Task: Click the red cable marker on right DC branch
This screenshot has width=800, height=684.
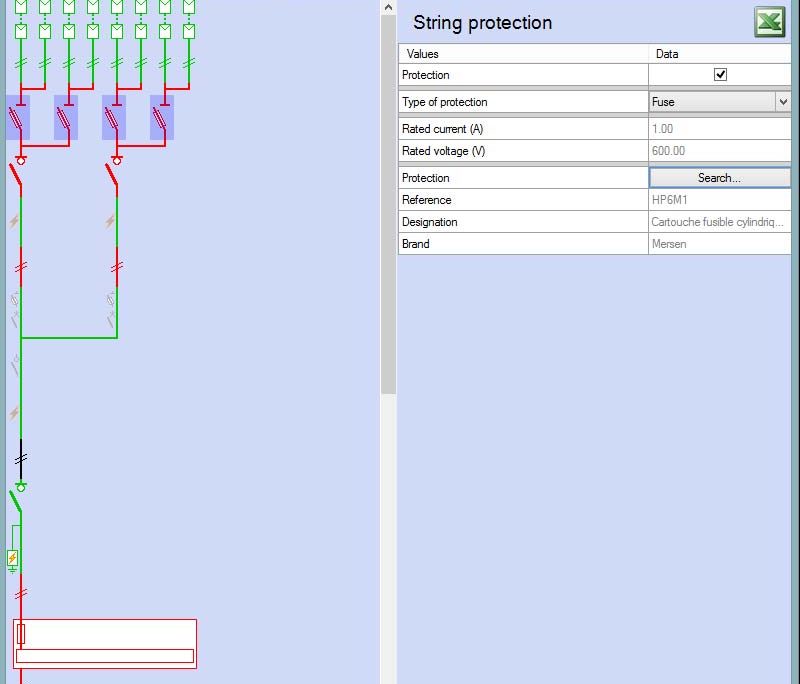Action: 117,267
